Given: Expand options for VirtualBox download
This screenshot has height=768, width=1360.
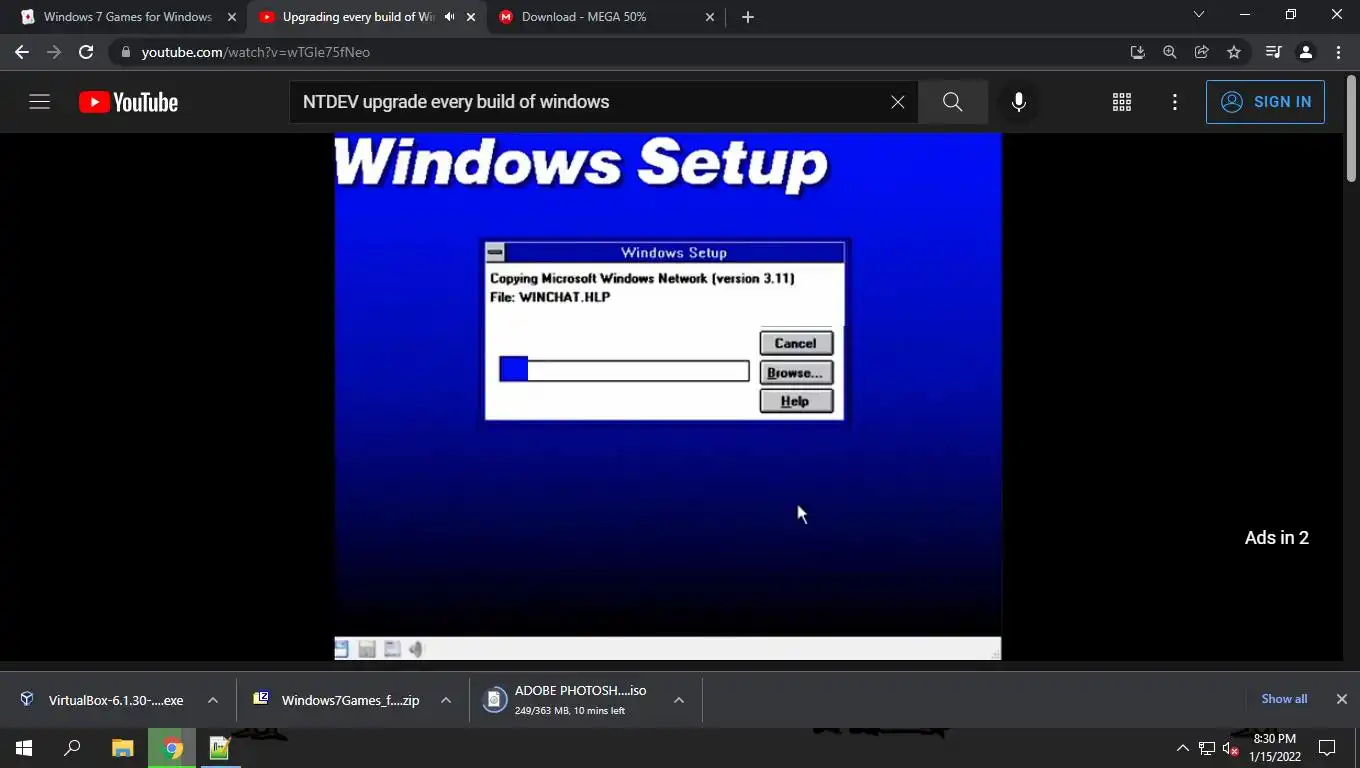Looking at the screenshot, I should click(213, 700).
